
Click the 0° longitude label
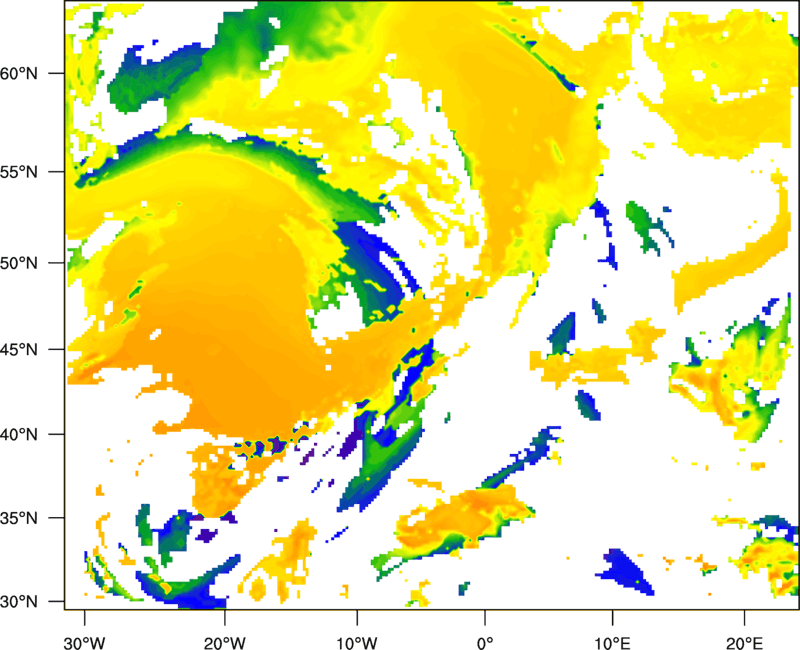(485, 643)
